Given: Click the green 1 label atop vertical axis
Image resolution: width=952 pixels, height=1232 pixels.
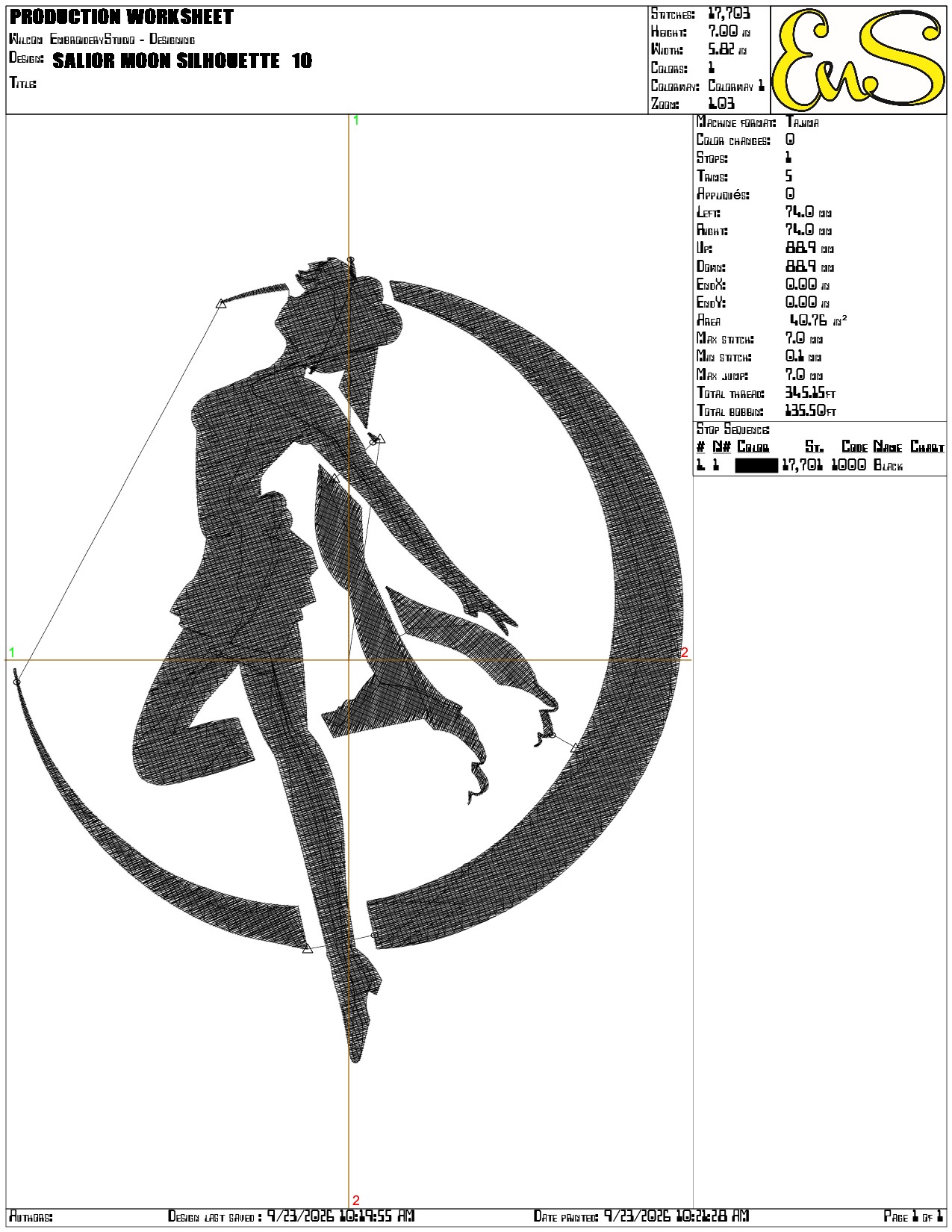Looking at the screenshot, I should pyautogui.click(x=356, y=120).
